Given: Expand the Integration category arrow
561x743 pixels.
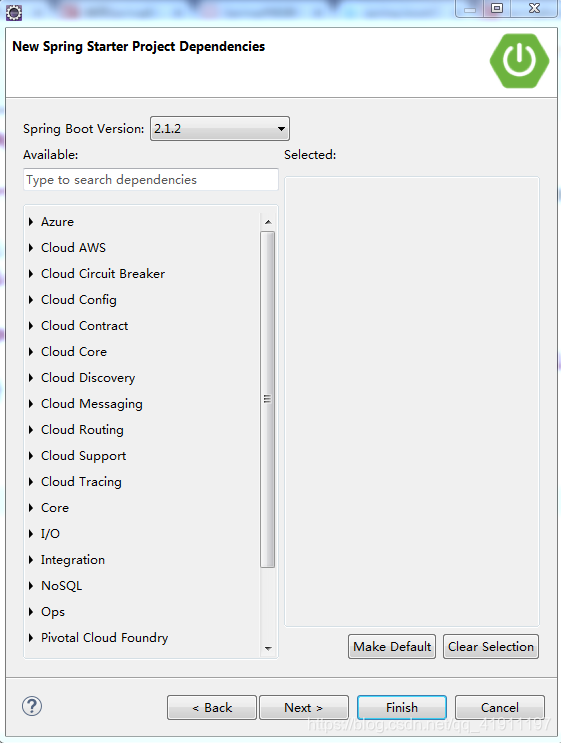Looking at the screenshot, I should [31, 560].
